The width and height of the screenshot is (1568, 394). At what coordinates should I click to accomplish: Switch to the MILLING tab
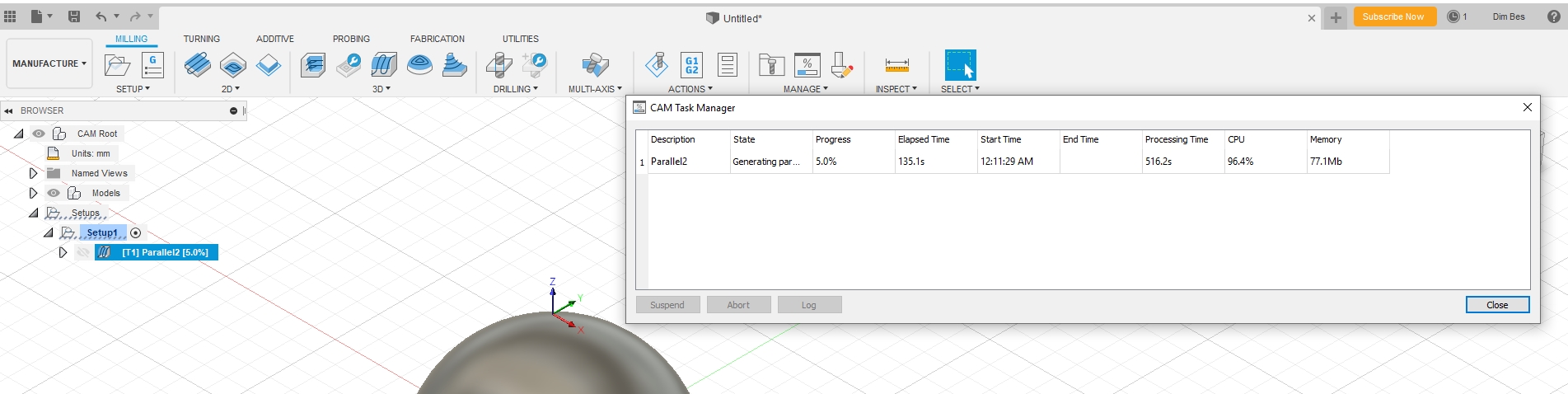131,39
